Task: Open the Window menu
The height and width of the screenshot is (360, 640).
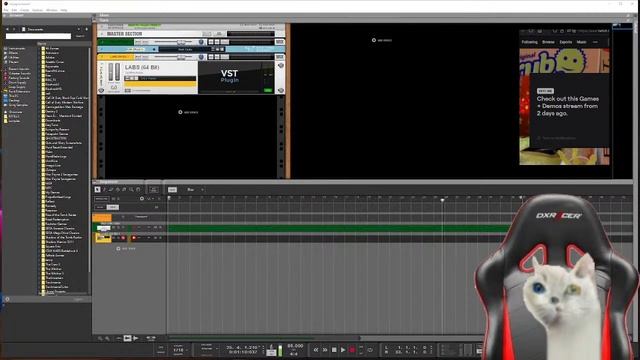Action: (x=52, y=10)
